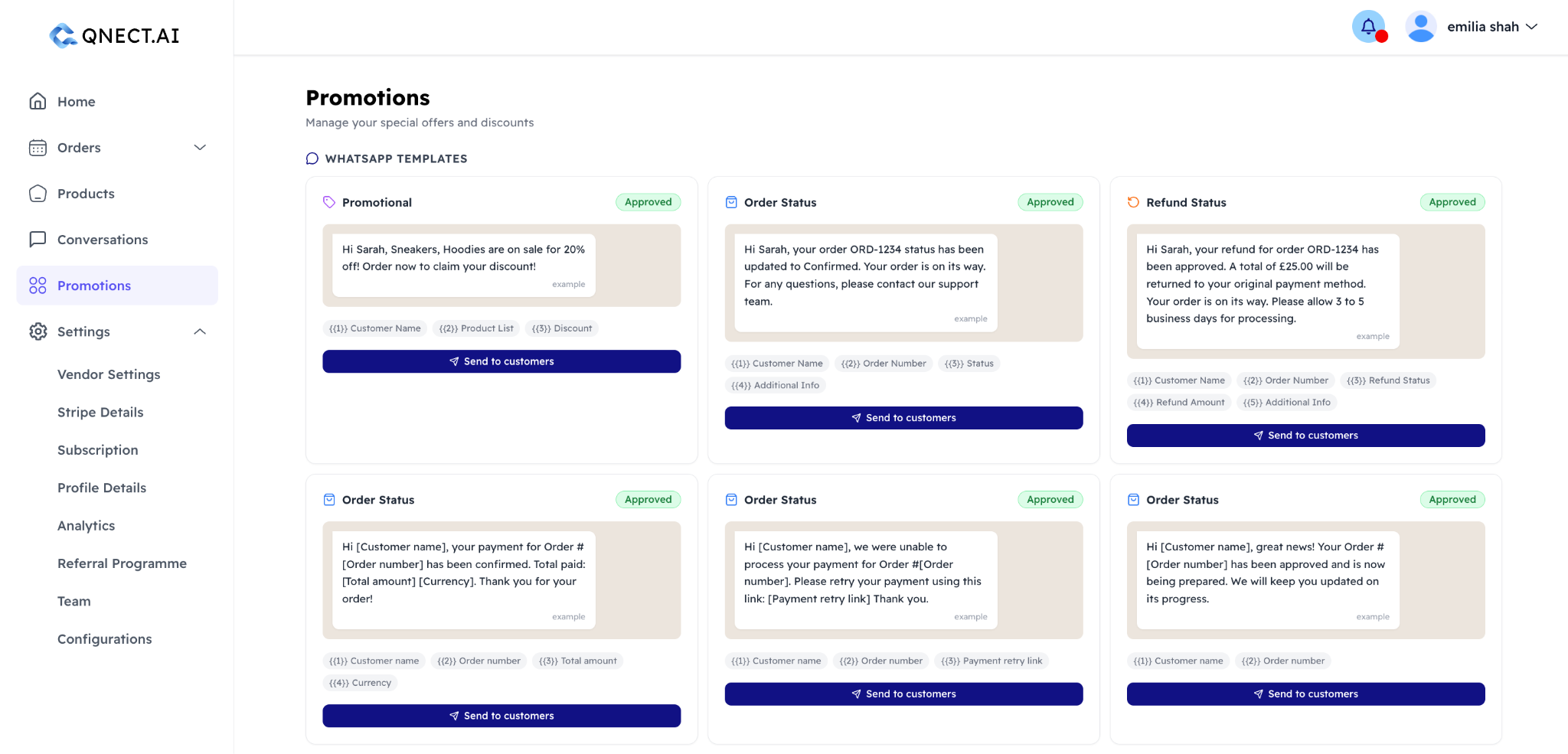Click the Approved badge on Refund Status

coord(1452,202)
